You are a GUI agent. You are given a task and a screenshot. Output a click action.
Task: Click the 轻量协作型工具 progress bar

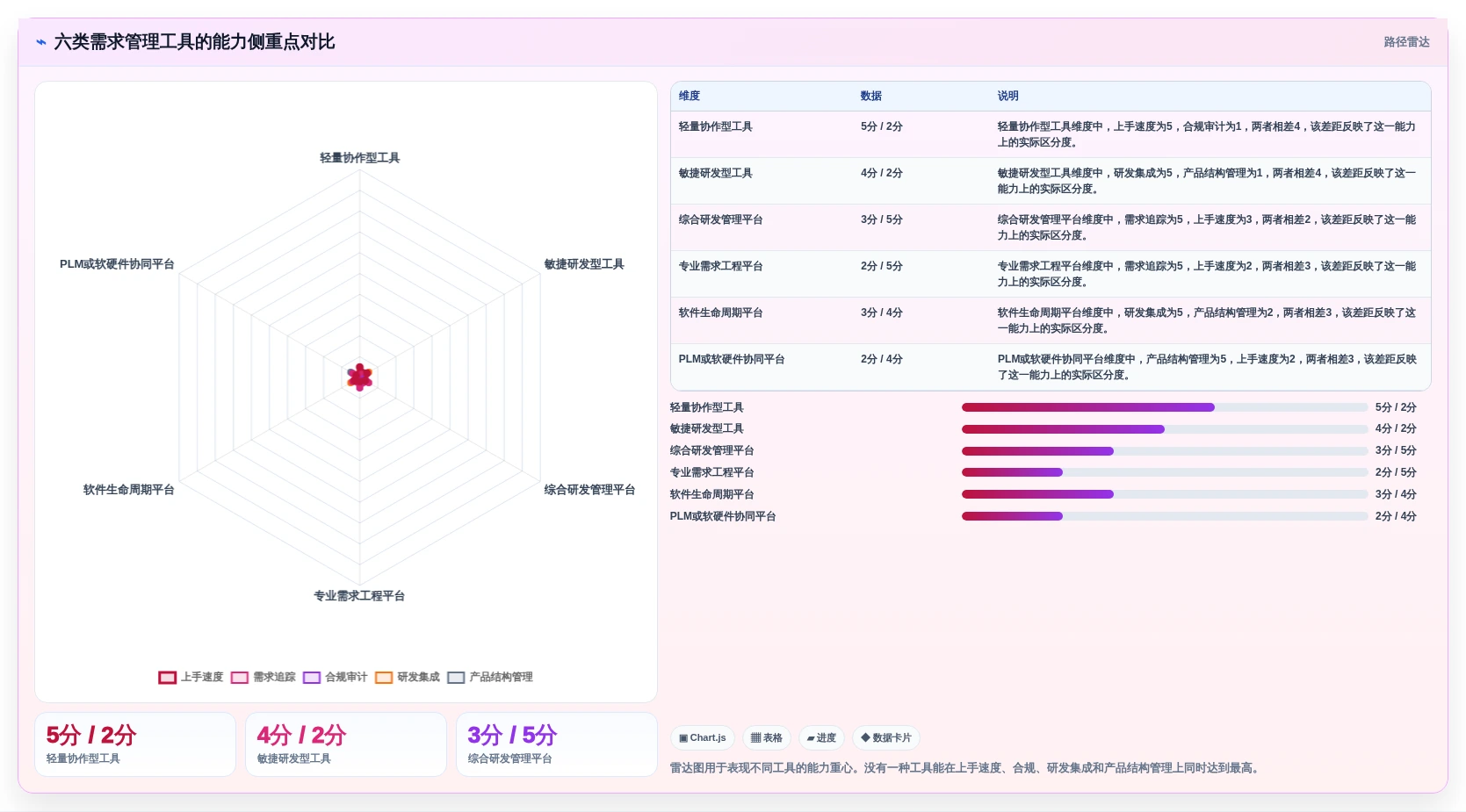pos(1165,407)
